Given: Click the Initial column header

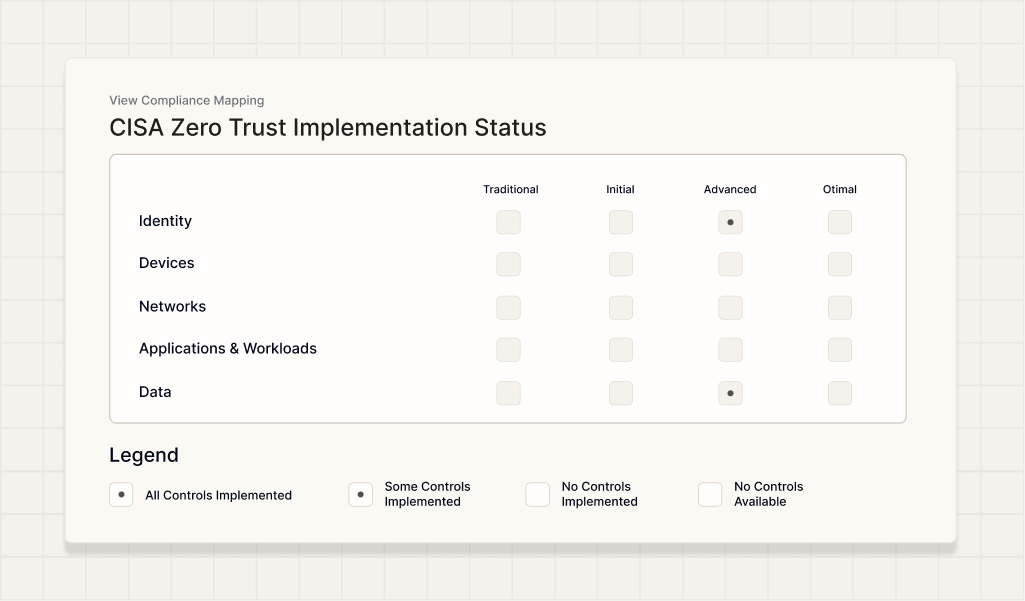Looking at the screenshot, I should coord(620,189).
